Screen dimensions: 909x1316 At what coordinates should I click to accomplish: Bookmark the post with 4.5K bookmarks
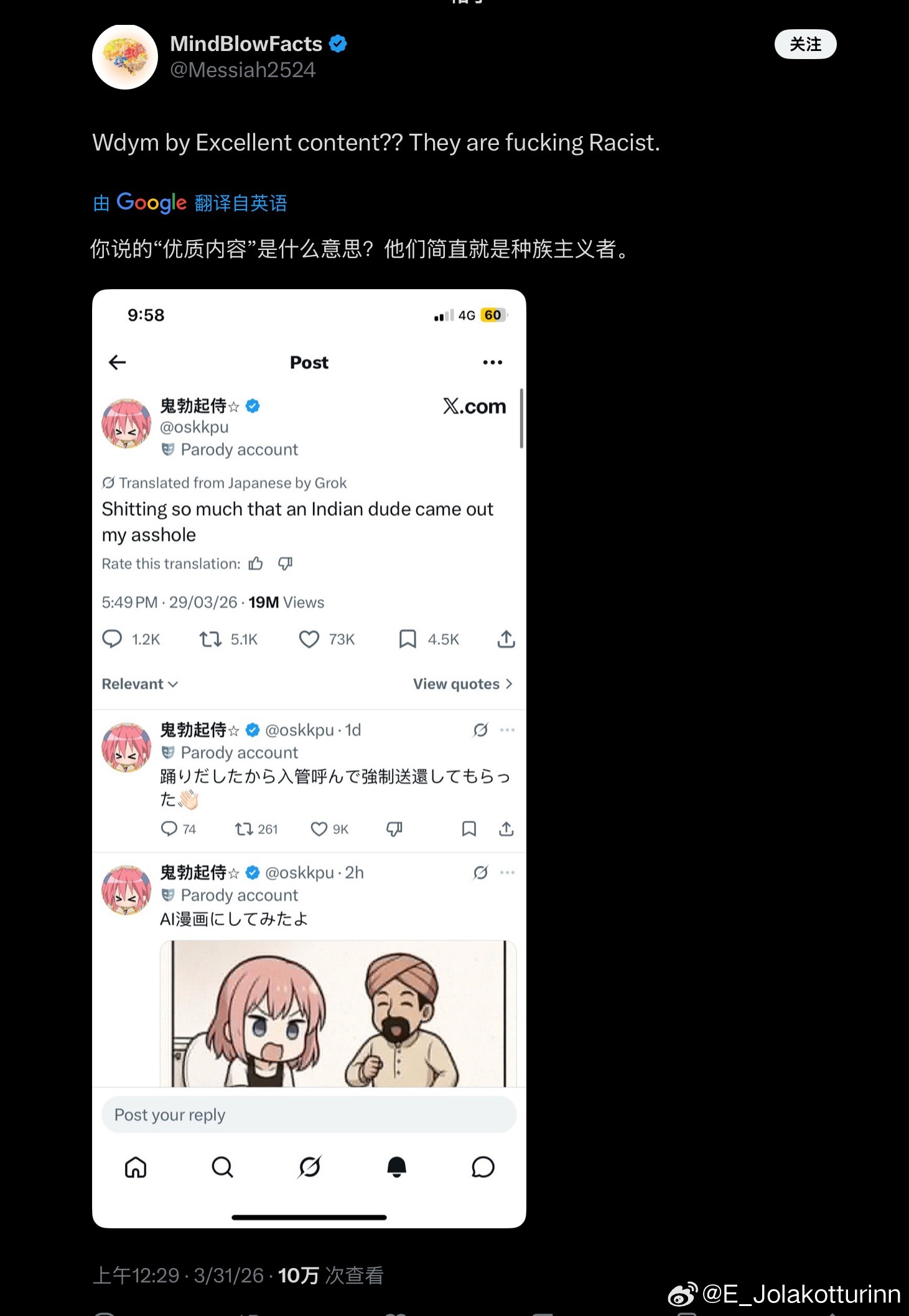coord(408,639)
